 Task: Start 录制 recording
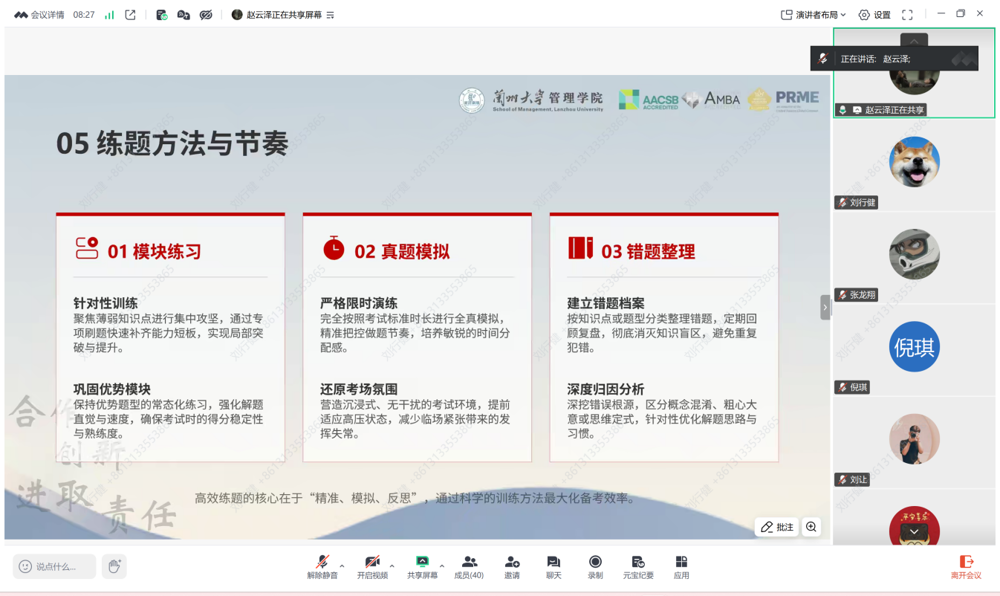(x=595, y=566)
